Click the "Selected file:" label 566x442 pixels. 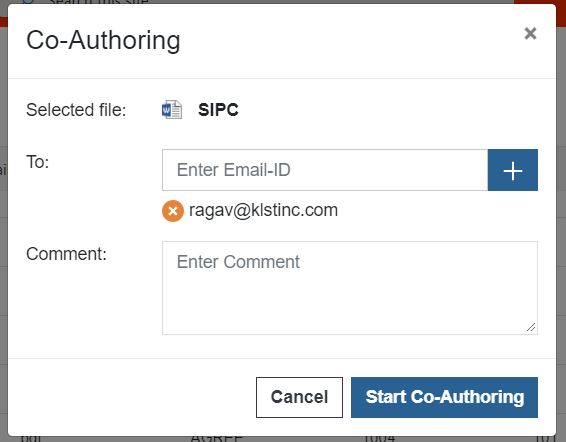pyautogui.click(x=76, y=110)
